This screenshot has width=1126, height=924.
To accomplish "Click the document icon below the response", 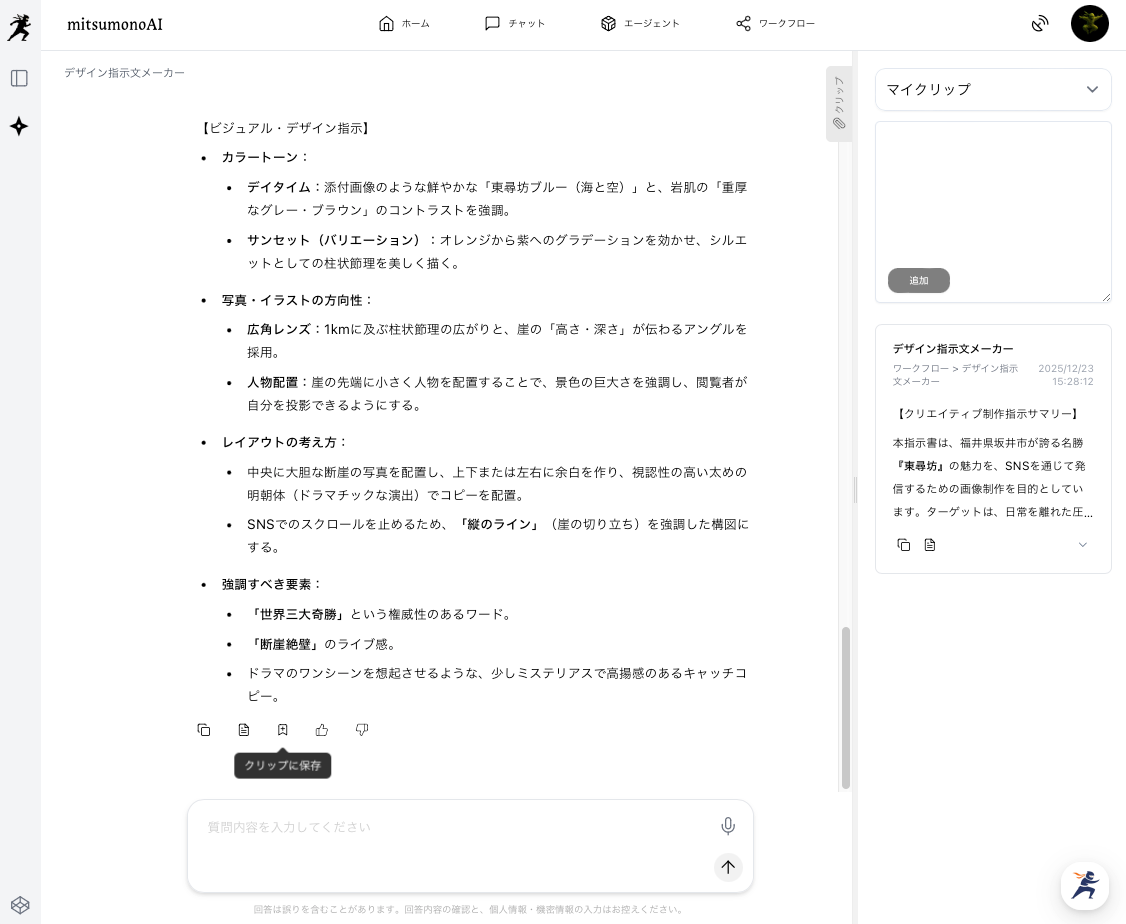I will coord(244,730).
